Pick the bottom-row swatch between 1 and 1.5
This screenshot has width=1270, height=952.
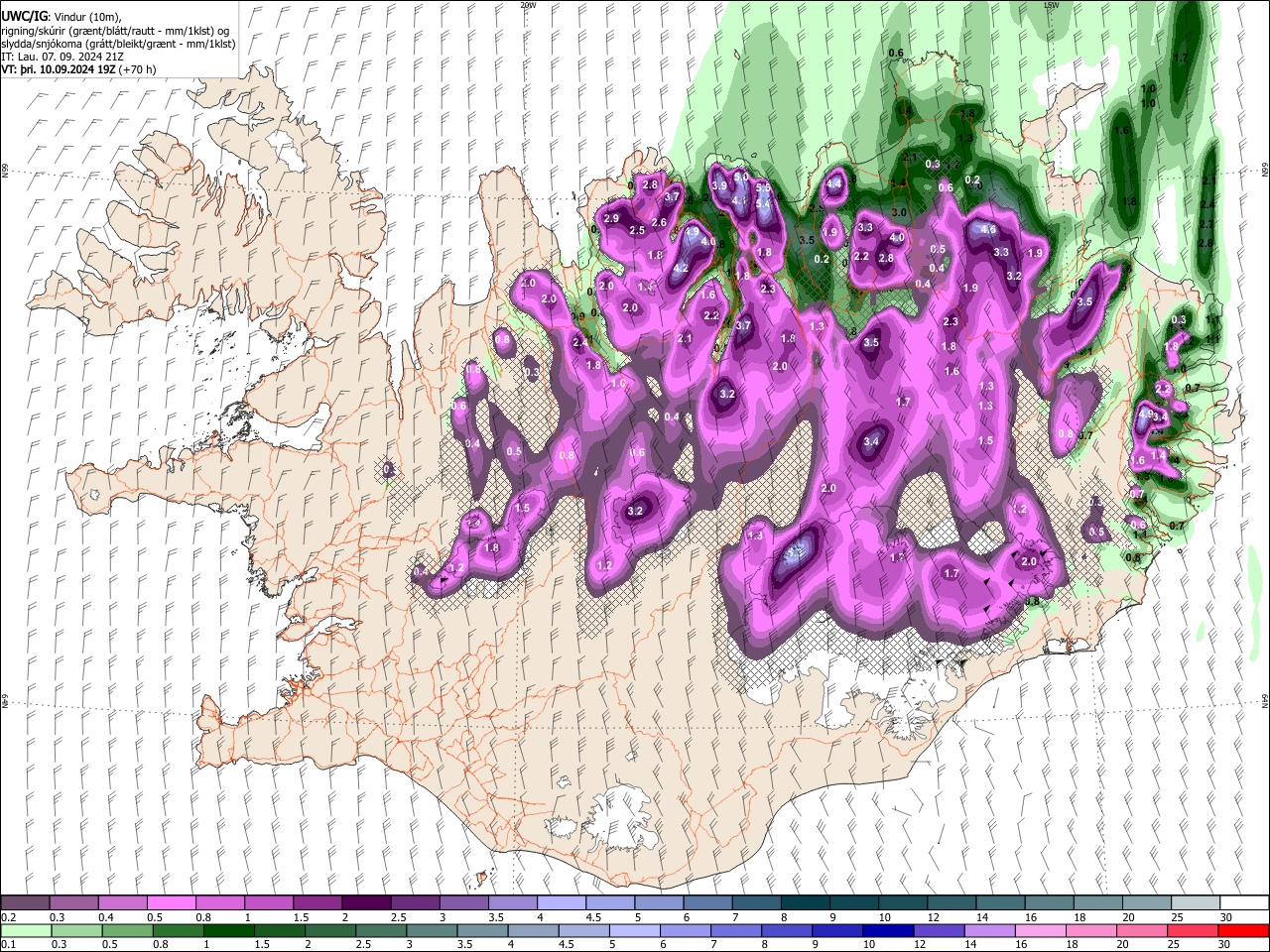[229, 930]
